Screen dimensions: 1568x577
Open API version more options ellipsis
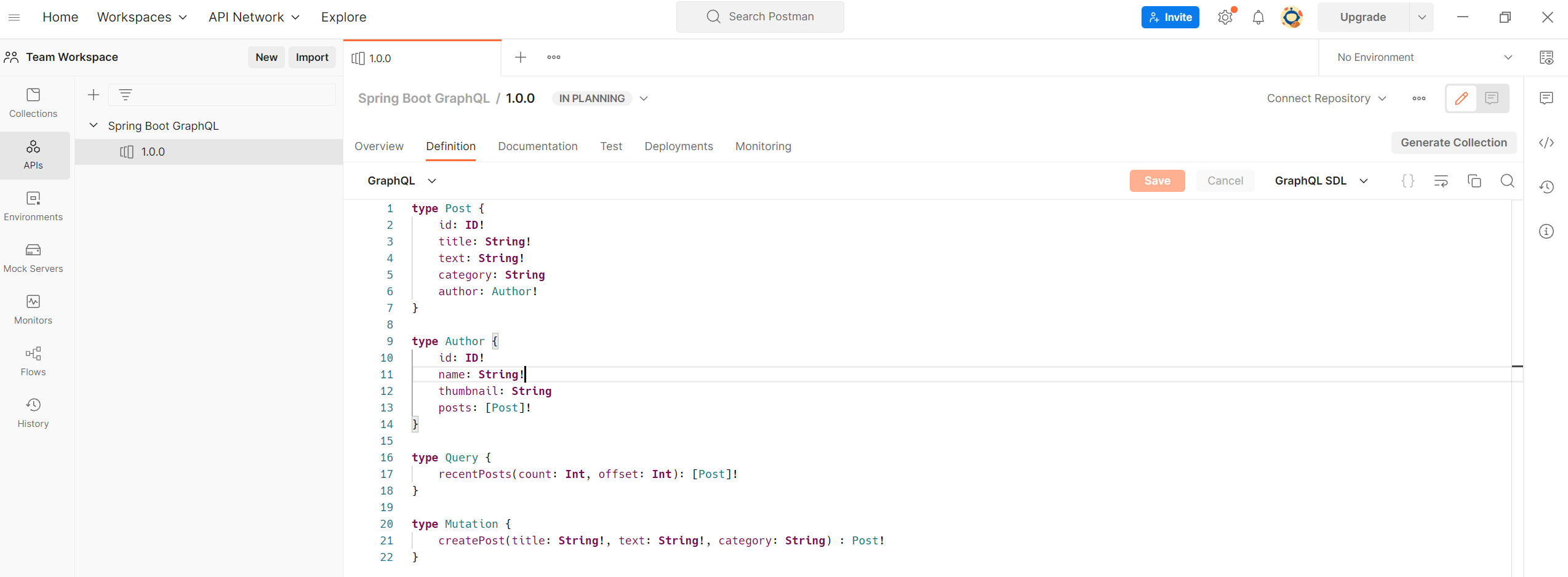click(1419, 98)
